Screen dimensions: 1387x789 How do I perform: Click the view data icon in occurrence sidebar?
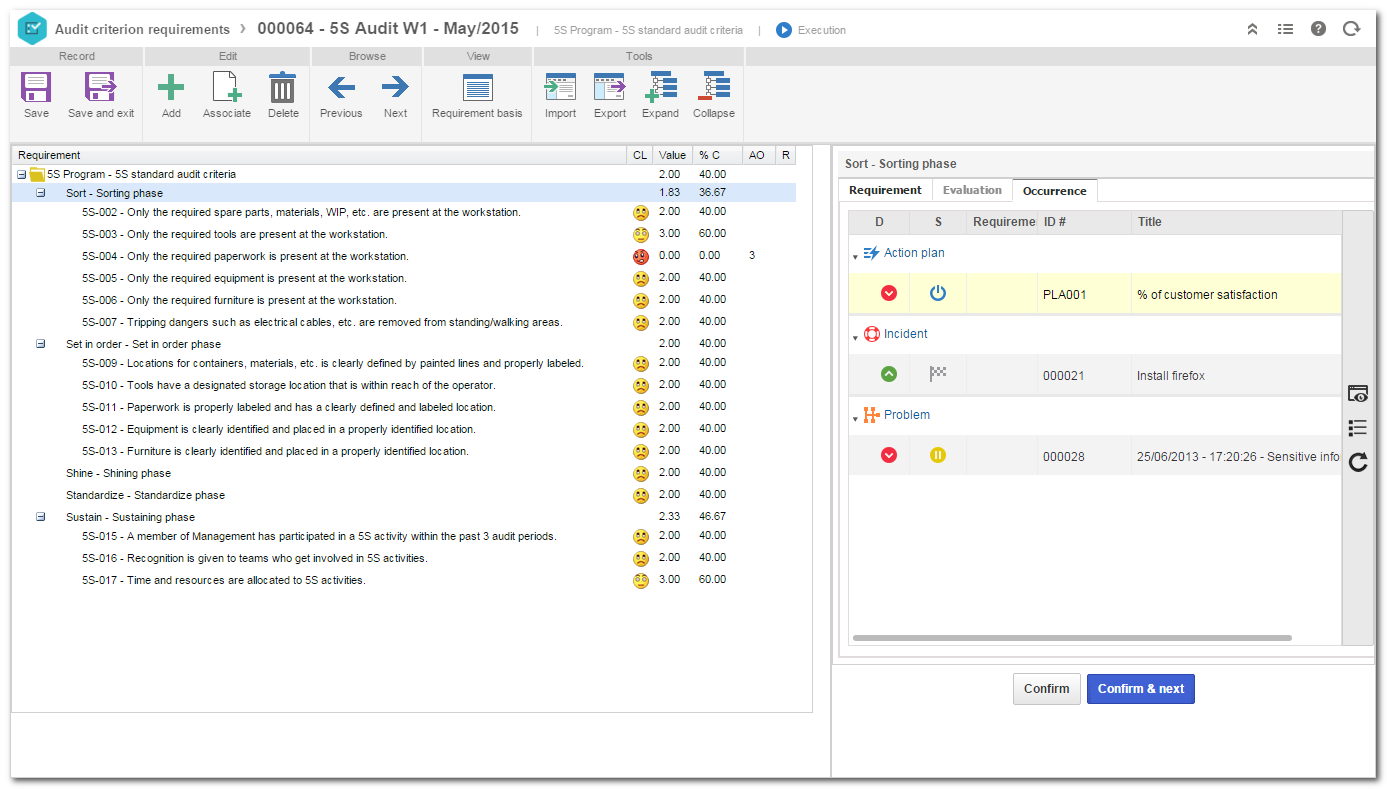1357,393
